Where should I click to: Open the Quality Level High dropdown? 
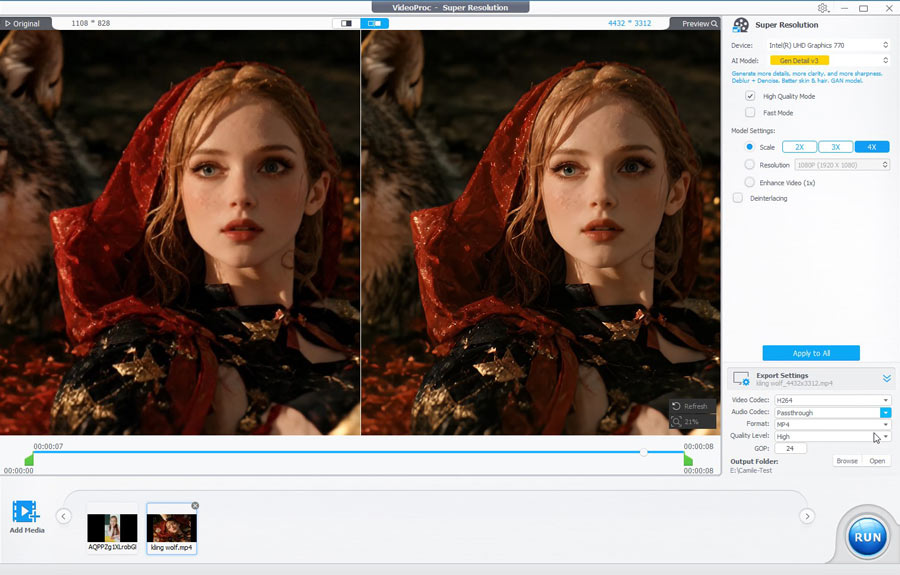pyautogui.click(x=832, y=436)
